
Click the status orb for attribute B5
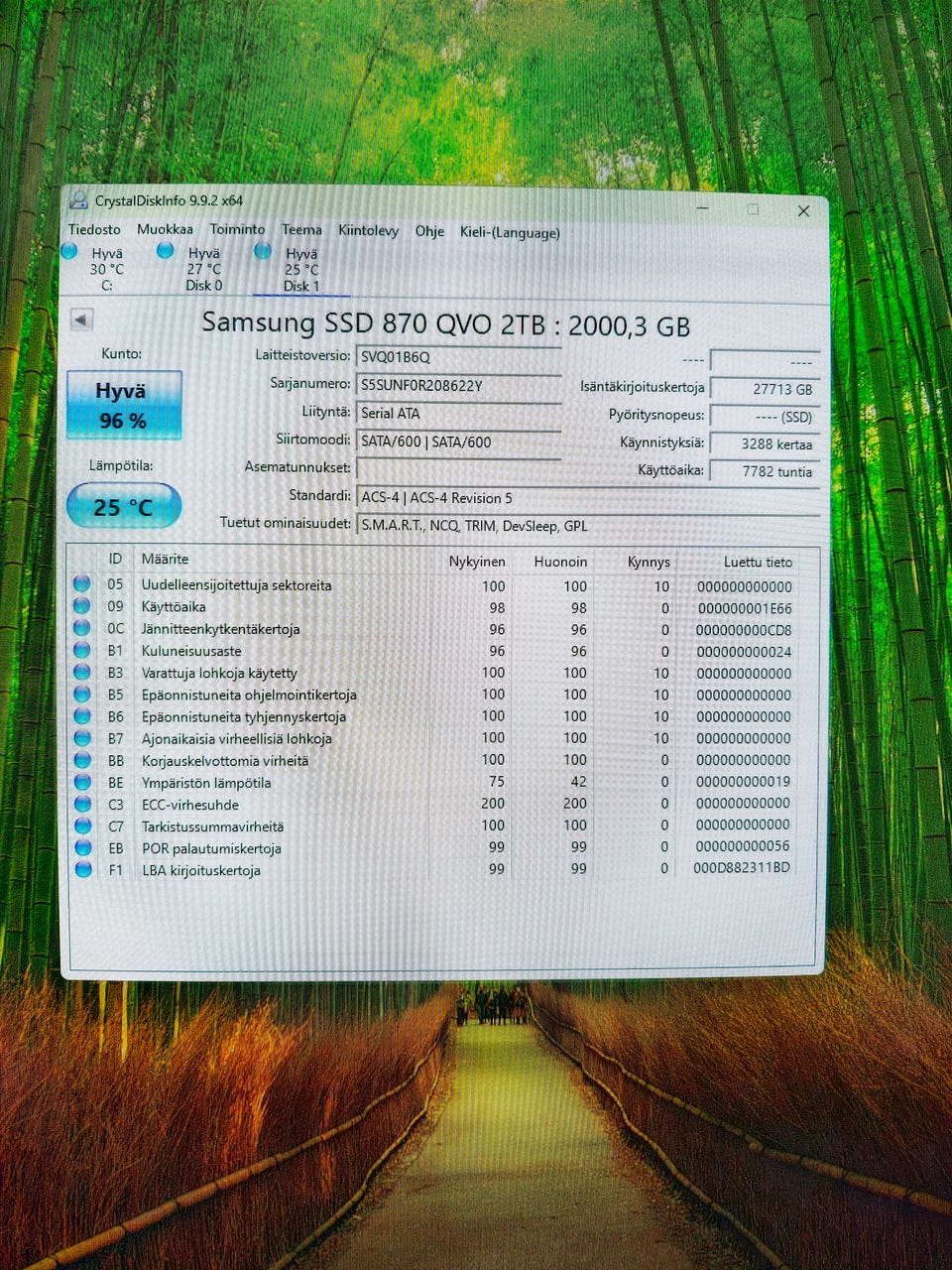pos(82,694)
